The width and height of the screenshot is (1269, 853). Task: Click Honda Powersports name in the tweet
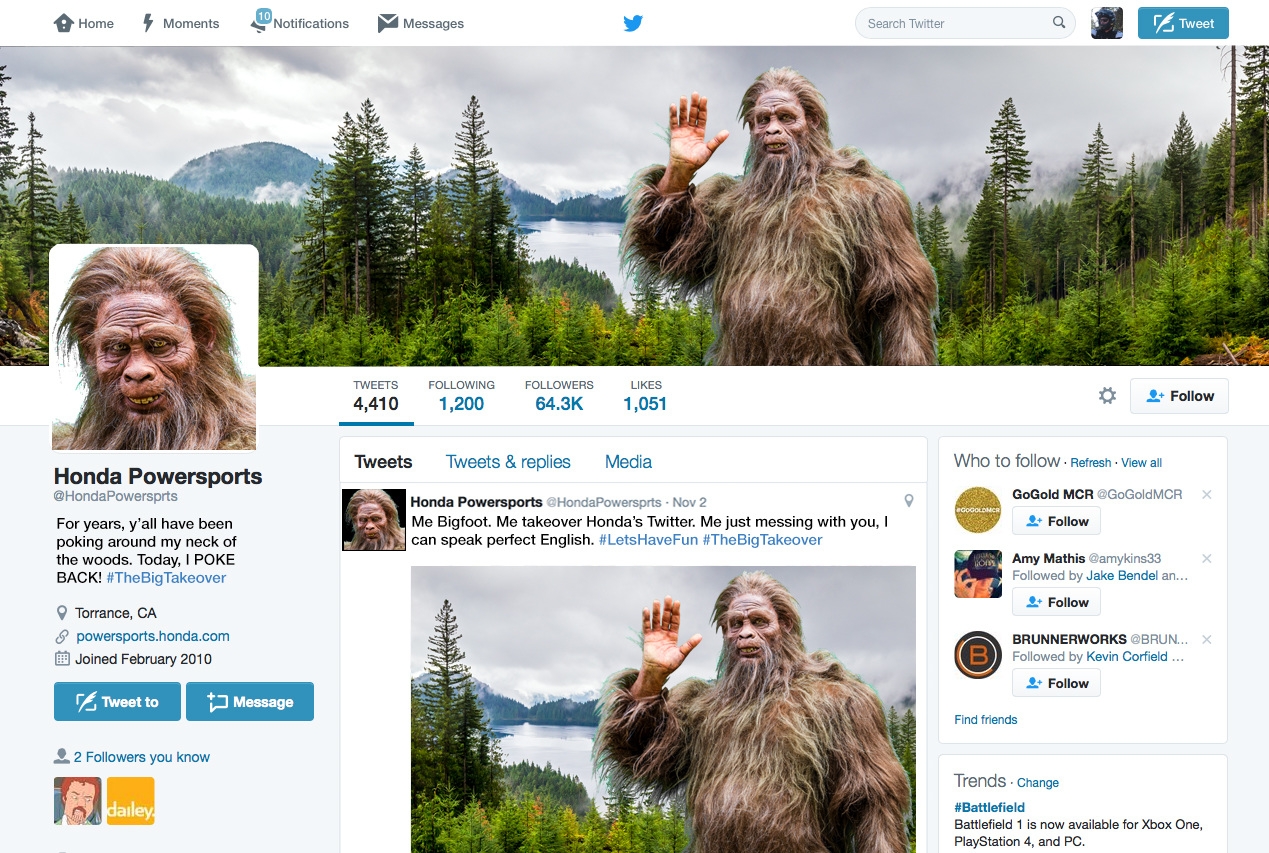pos(476,502)
